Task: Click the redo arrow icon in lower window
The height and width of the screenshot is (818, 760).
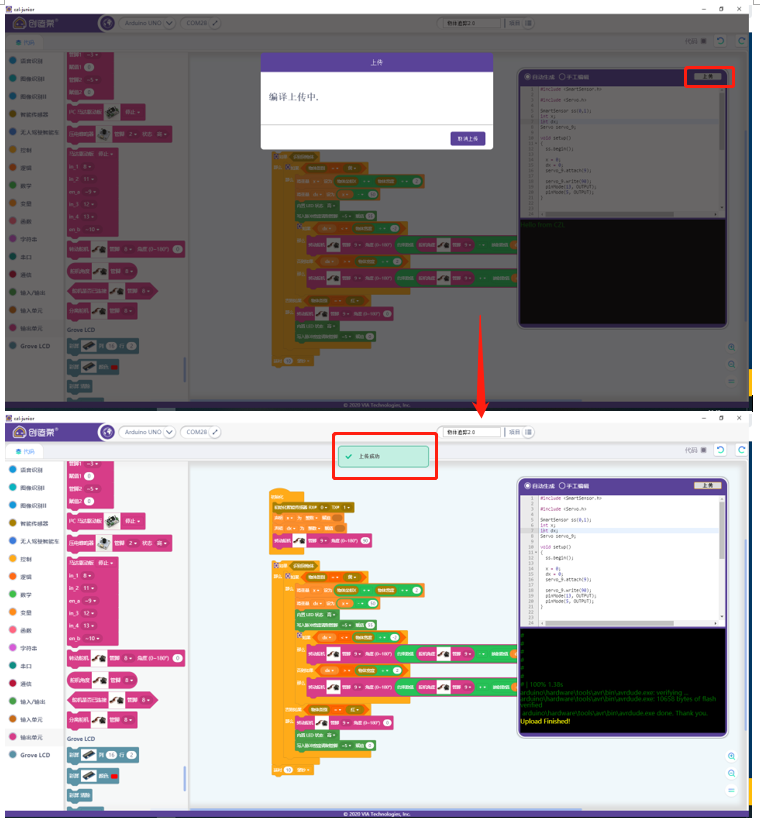Action: (741, 450)
